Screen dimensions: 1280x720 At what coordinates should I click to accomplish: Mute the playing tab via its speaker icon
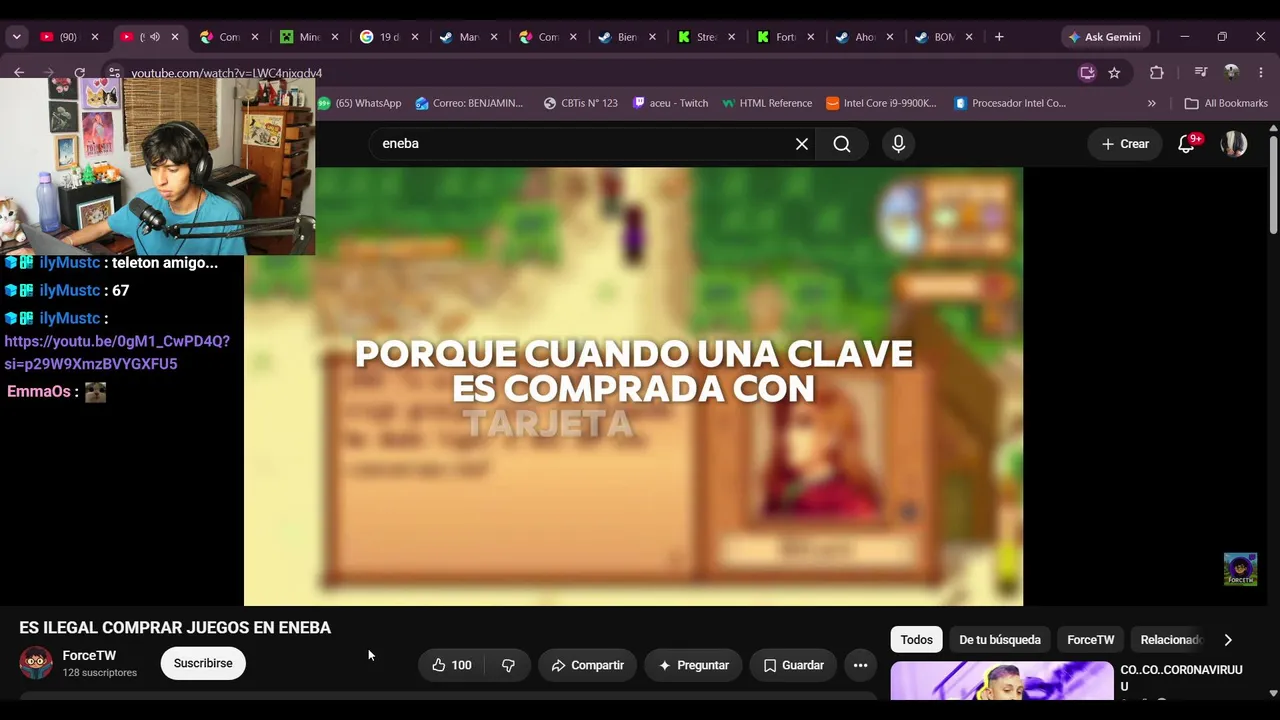tap(154, 37)
